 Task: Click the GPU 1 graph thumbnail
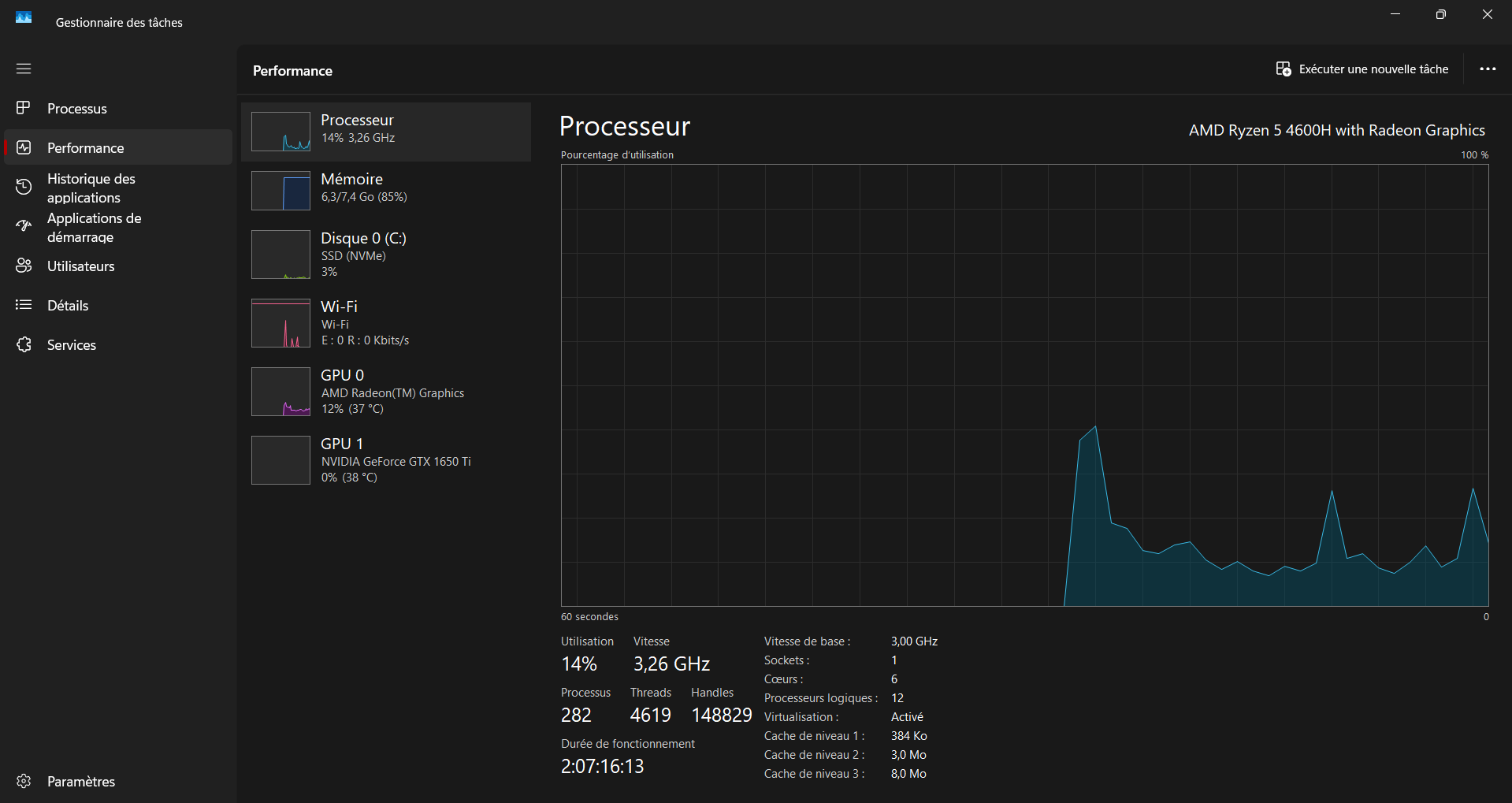280,460
